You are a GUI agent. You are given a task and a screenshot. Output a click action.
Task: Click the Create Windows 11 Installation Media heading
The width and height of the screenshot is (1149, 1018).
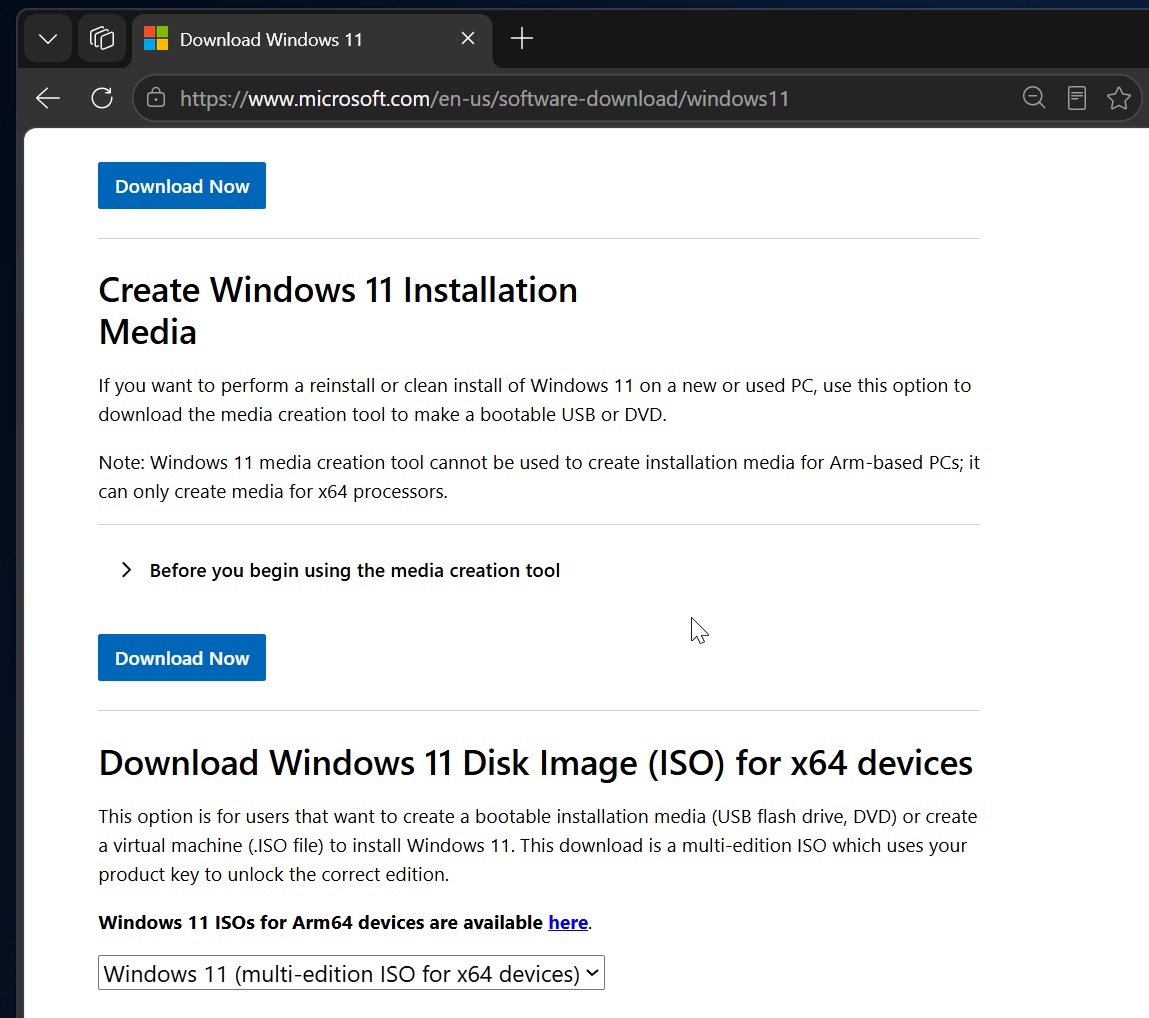pyautogui.click(x=338, y=311)
